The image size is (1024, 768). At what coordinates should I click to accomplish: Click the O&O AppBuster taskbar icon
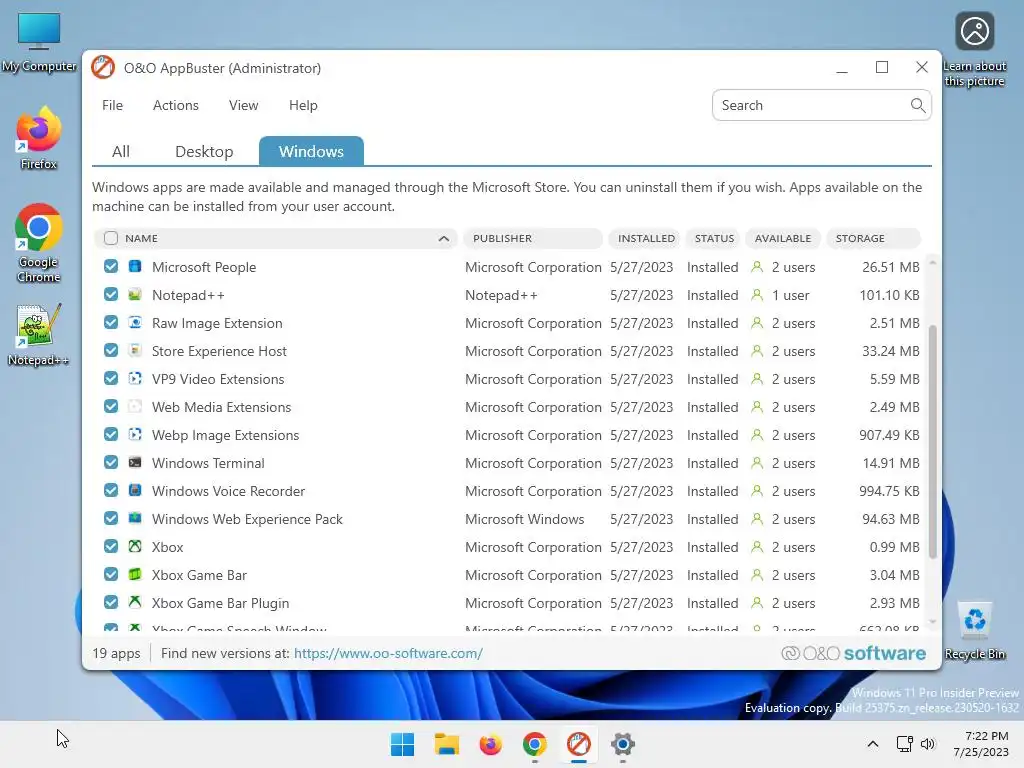pyautogui.click(x=579, y=744)
